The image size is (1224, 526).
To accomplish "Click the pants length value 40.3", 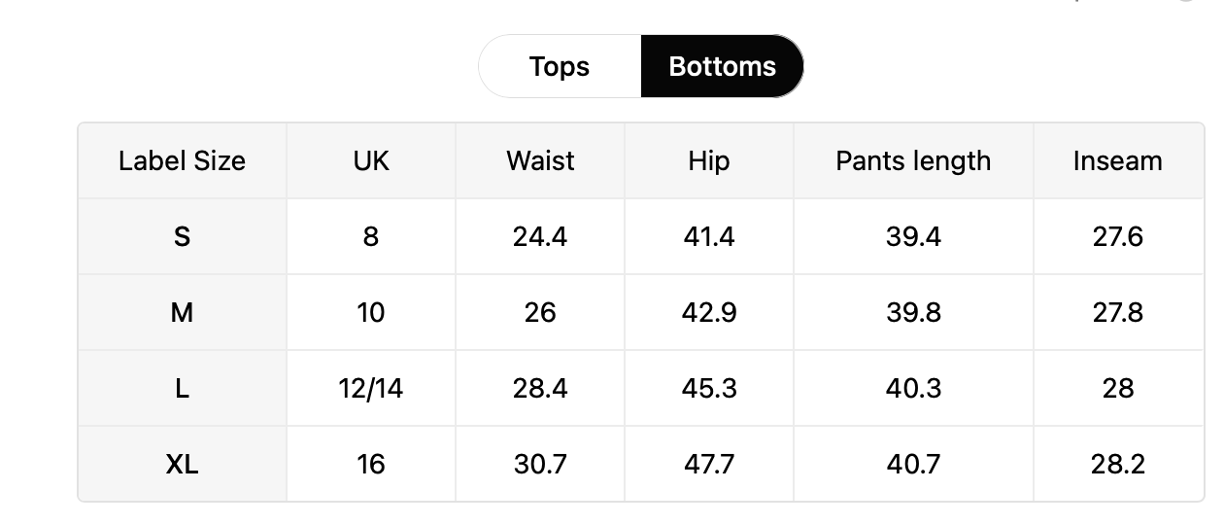I will (x=913, y=389).
